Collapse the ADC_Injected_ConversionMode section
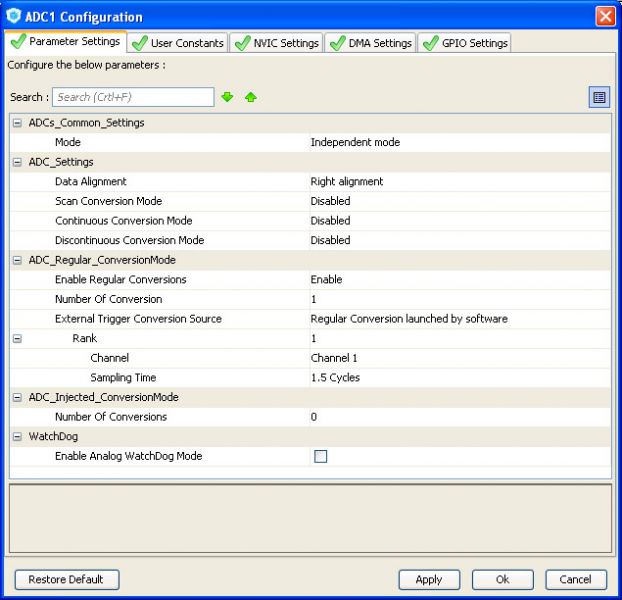 coord(17,397)
